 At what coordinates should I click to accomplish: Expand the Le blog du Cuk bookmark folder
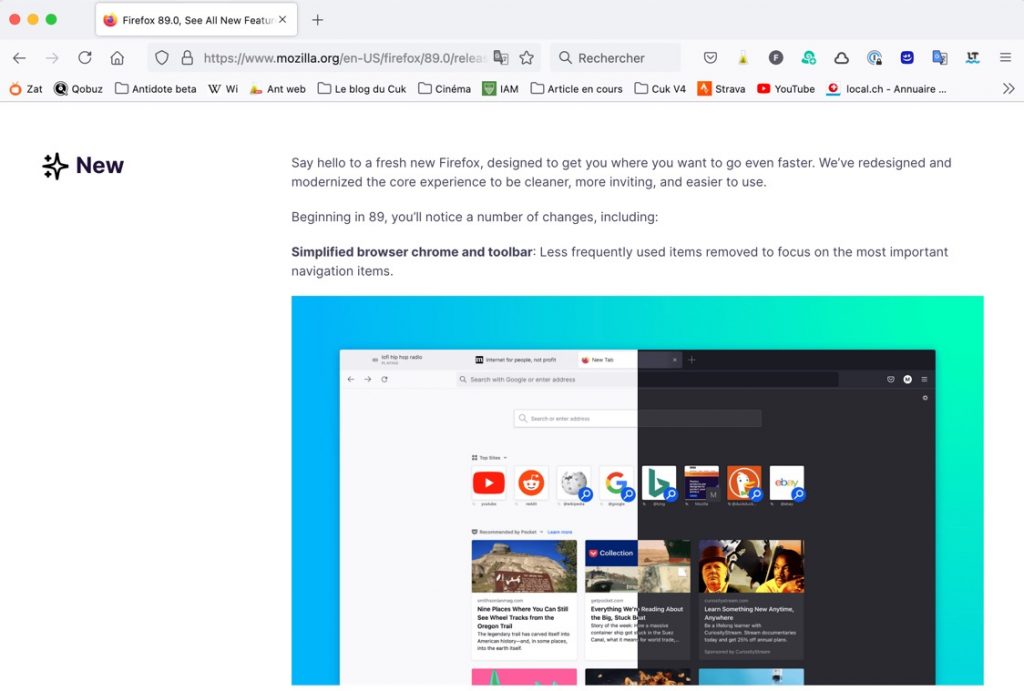[362, 89]
